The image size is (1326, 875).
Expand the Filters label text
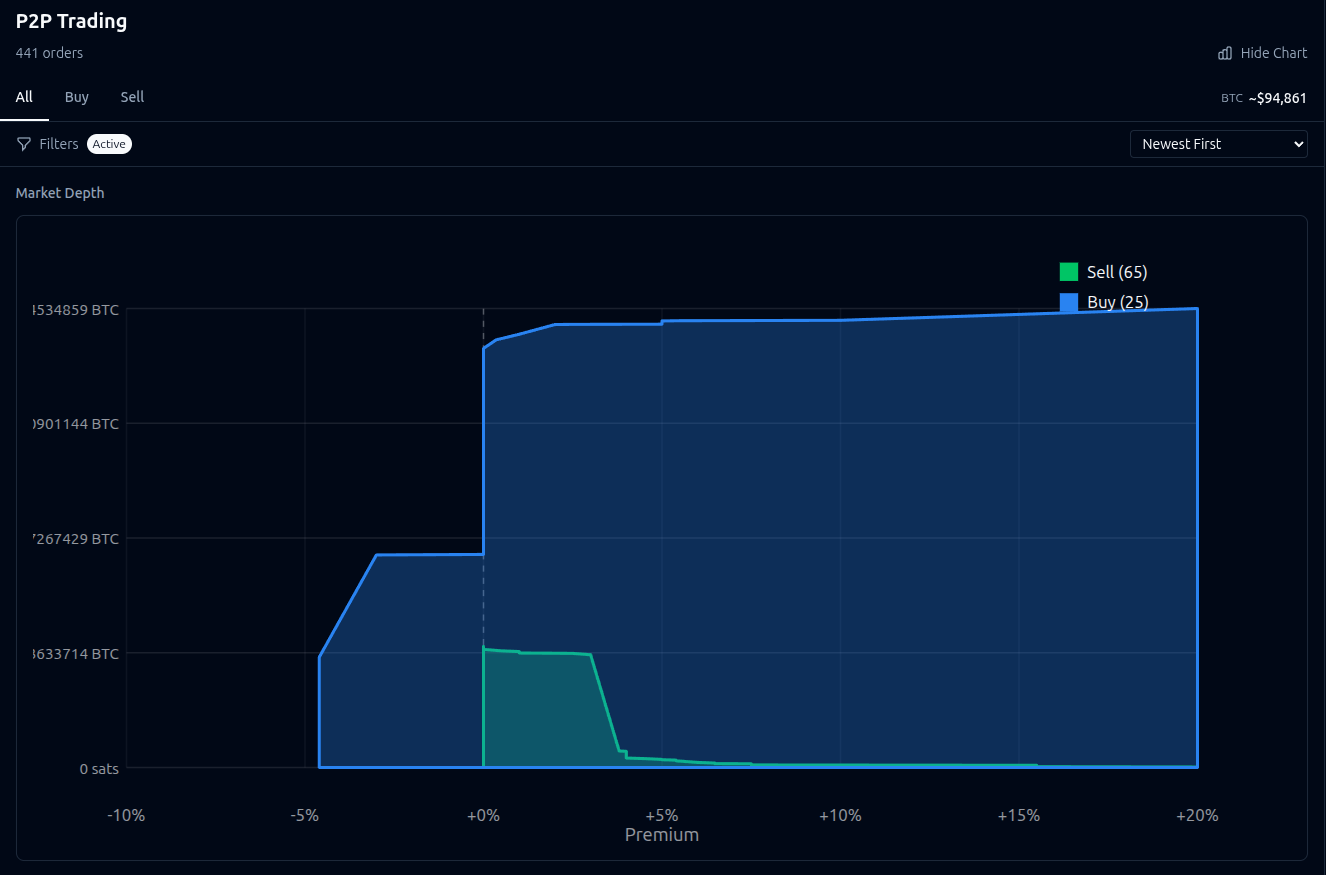[59, 144]
